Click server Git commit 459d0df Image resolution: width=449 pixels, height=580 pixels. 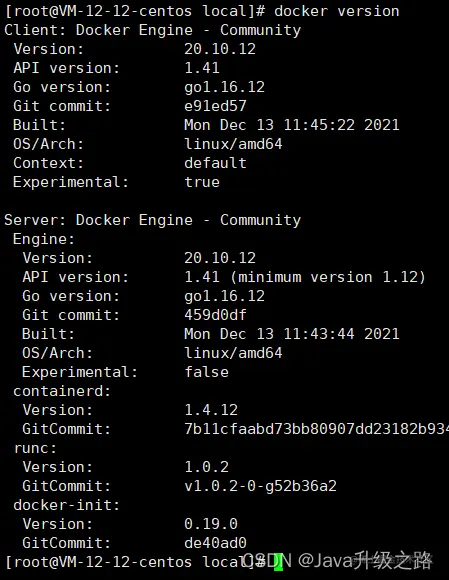click(x=215, y=315)
